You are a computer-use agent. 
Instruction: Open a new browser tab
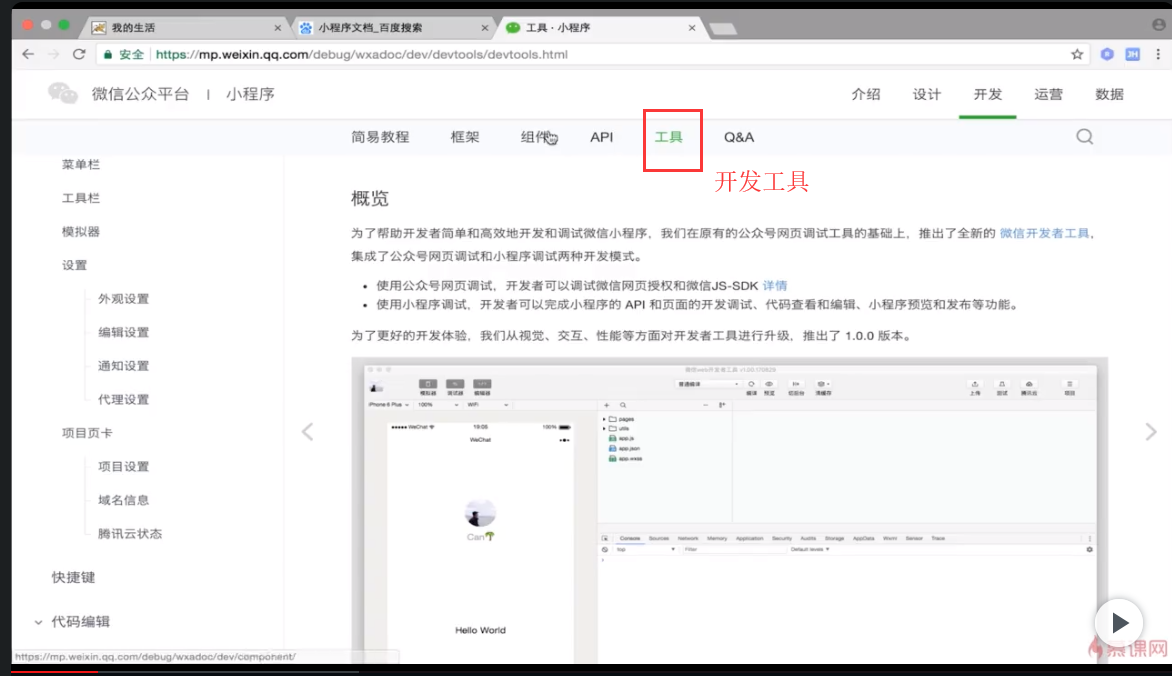click(723, 29)
